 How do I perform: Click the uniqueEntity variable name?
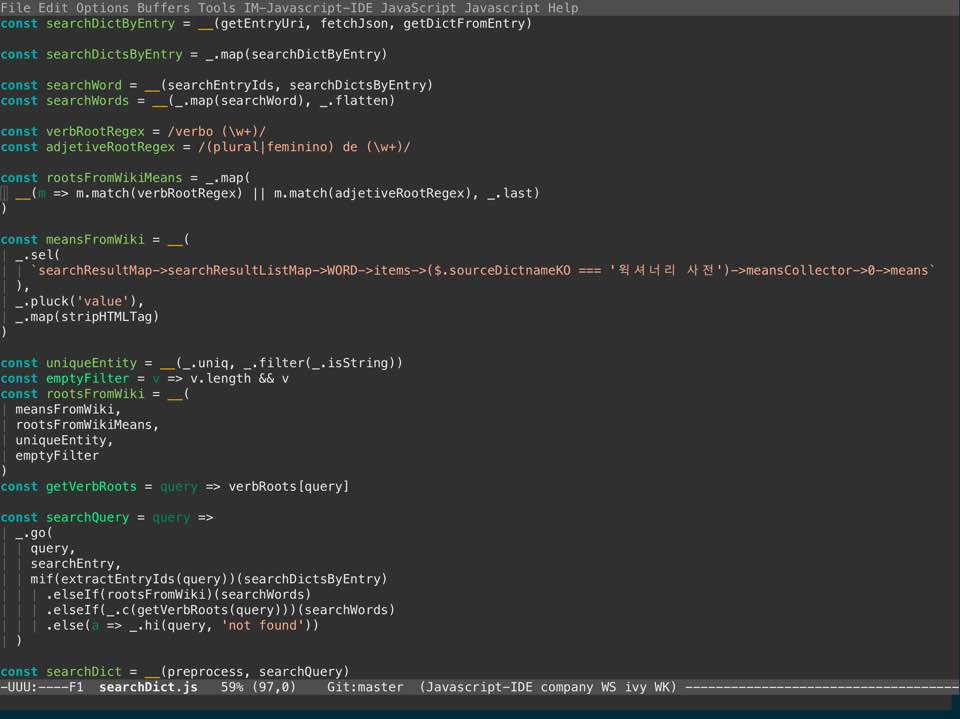click(x=91, y=363)
